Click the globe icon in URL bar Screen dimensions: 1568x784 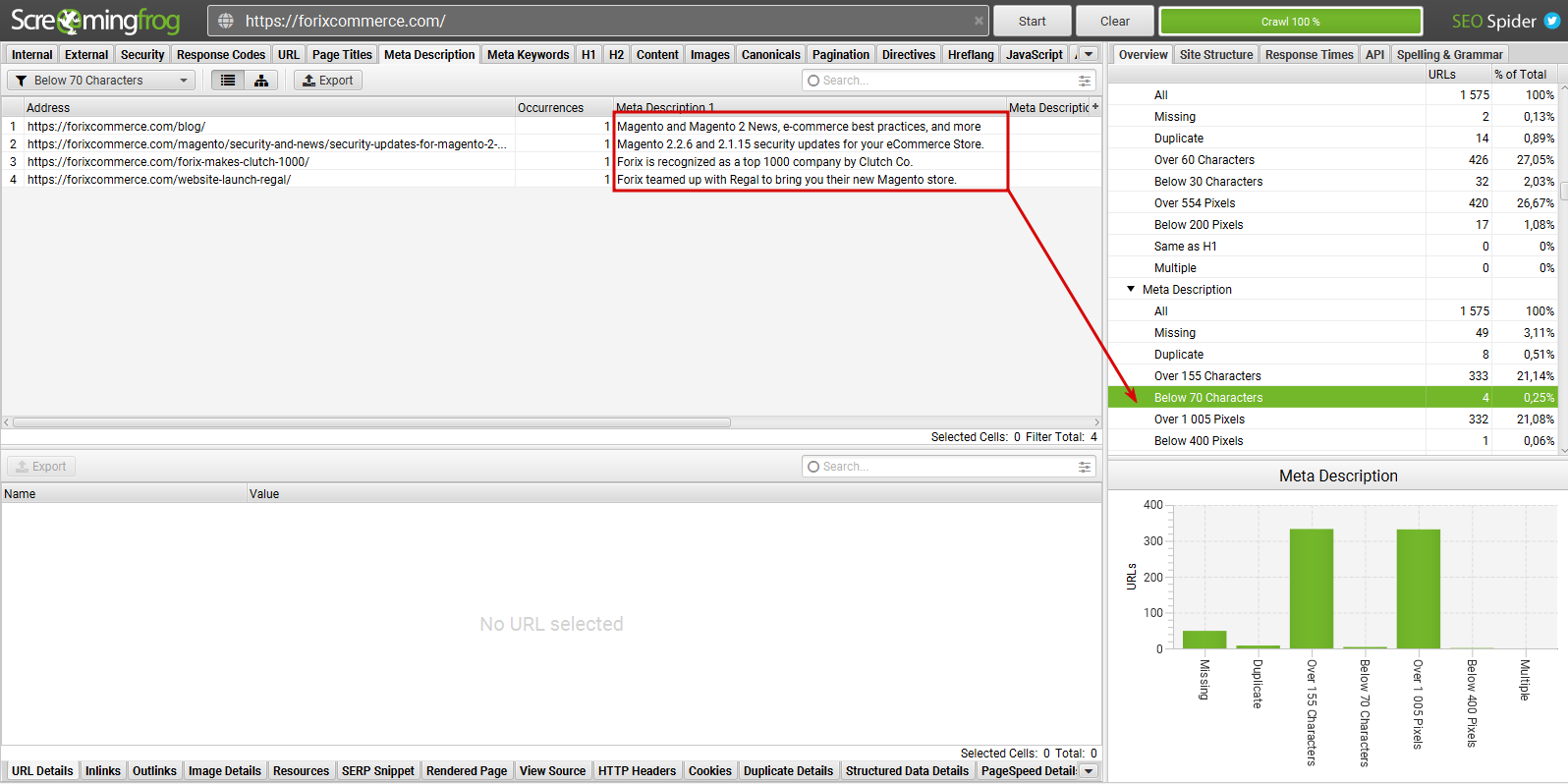(226, 21)
